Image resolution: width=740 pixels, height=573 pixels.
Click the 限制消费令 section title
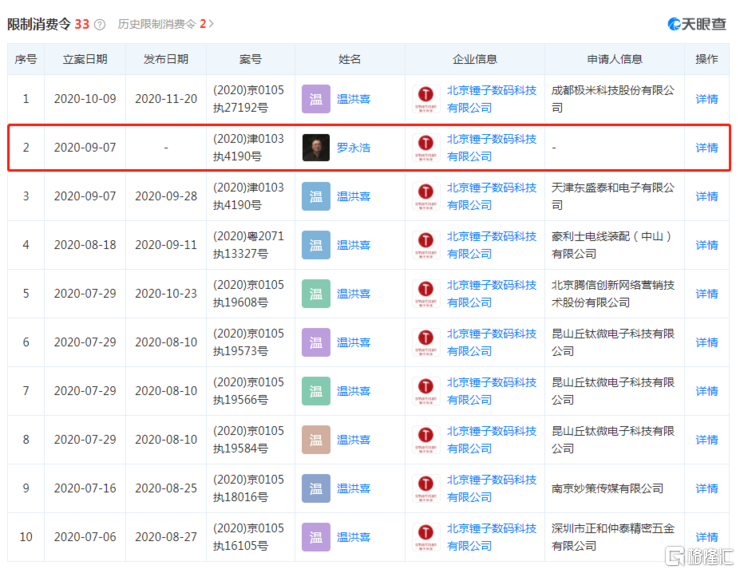tap(39, 24)
